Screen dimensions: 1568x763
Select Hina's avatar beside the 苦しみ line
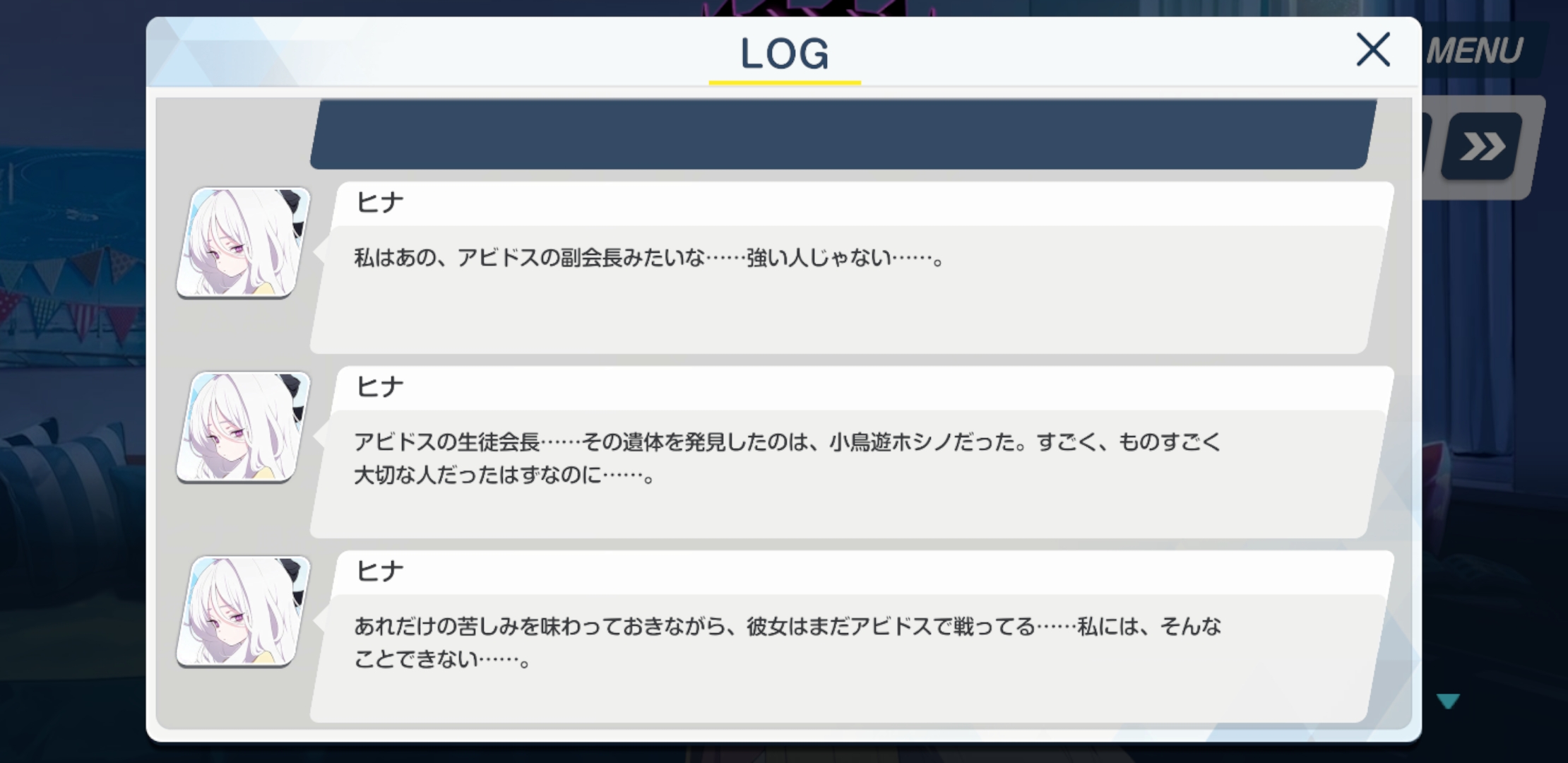(x=243, y=611)
